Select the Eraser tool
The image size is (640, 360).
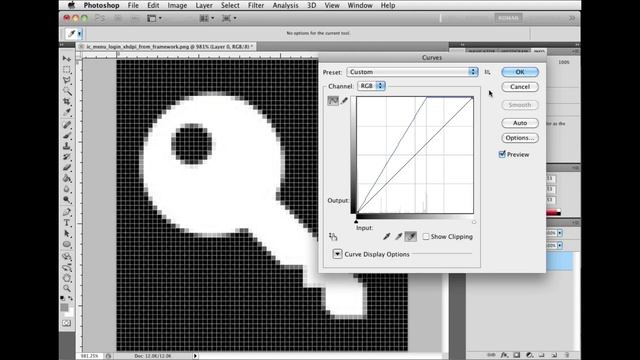(67, 167)
